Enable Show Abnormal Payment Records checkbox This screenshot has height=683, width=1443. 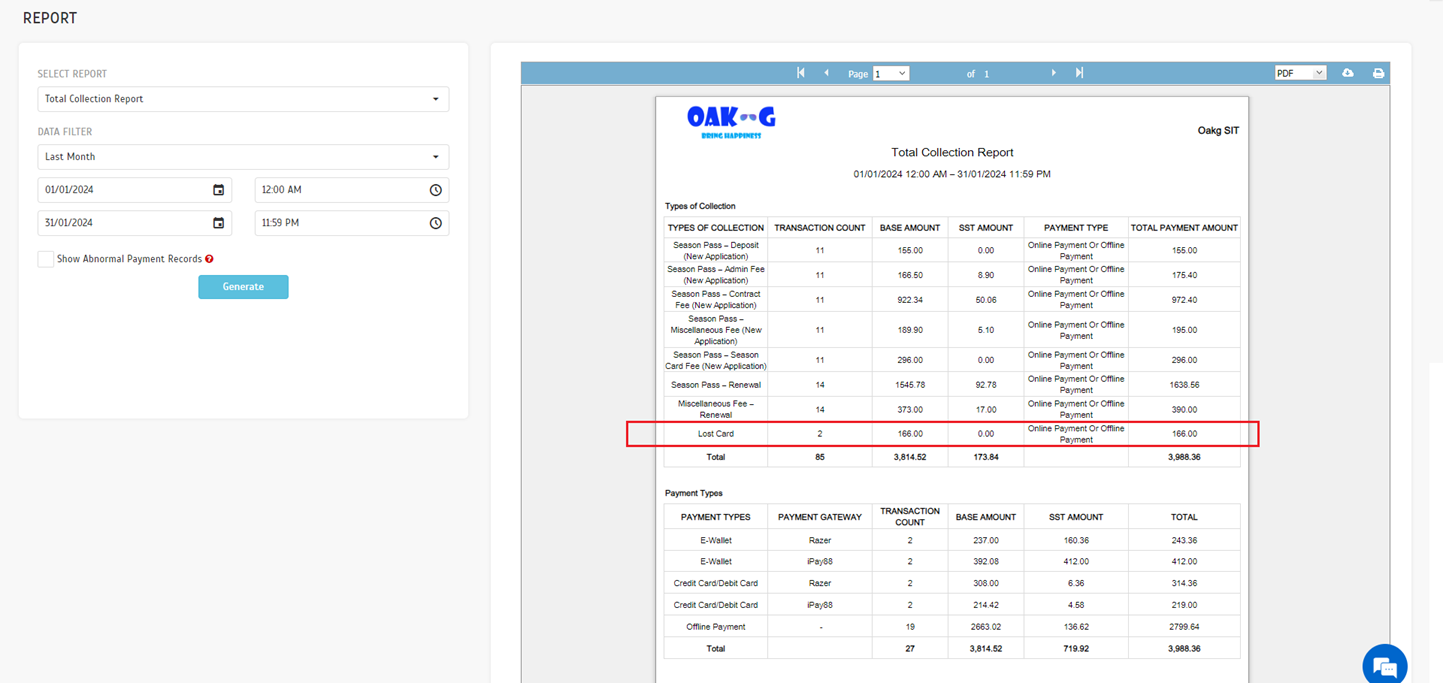(x=46, y=259)
